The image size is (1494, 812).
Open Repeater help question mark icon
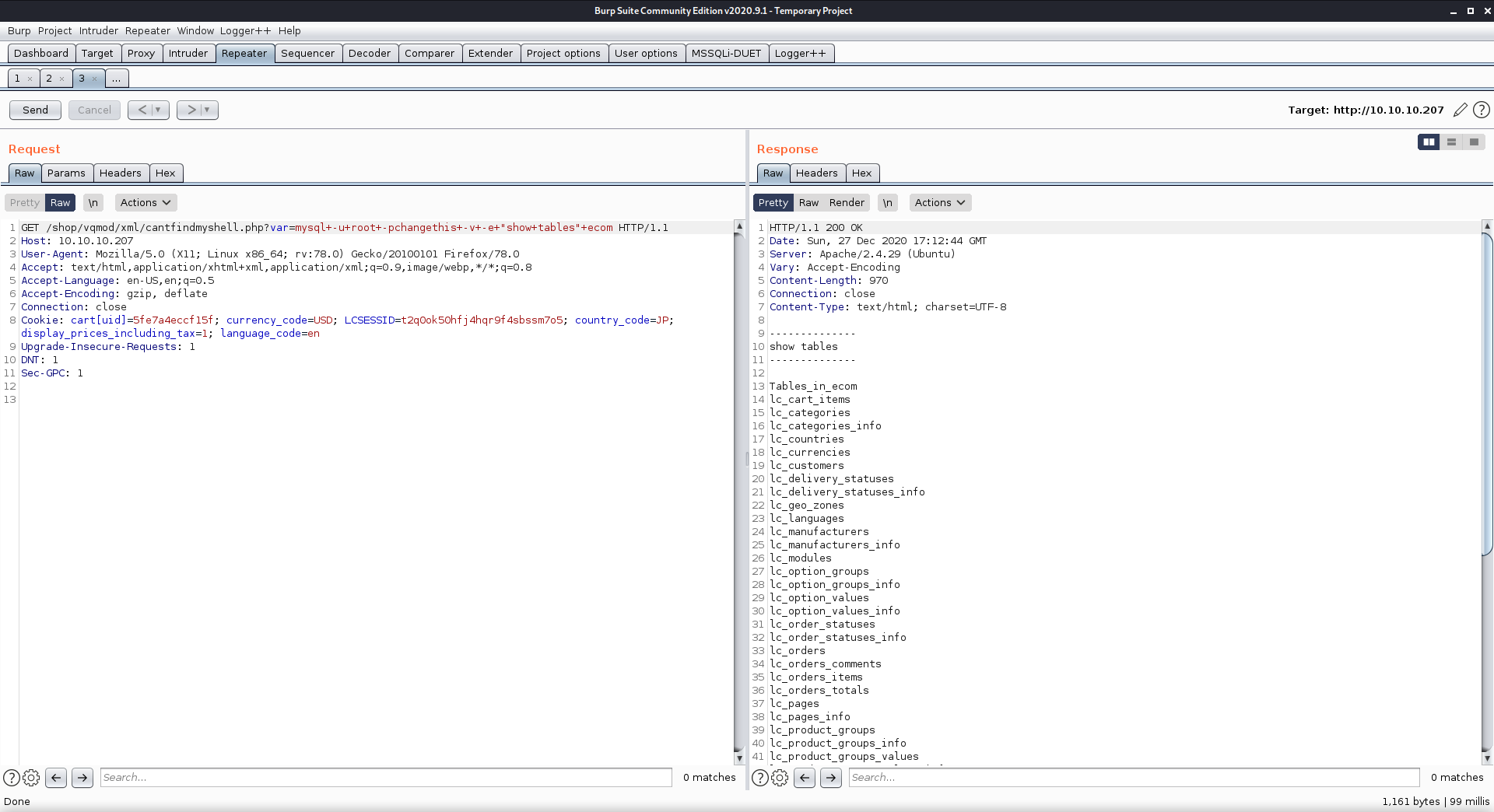coord(1482,110)
